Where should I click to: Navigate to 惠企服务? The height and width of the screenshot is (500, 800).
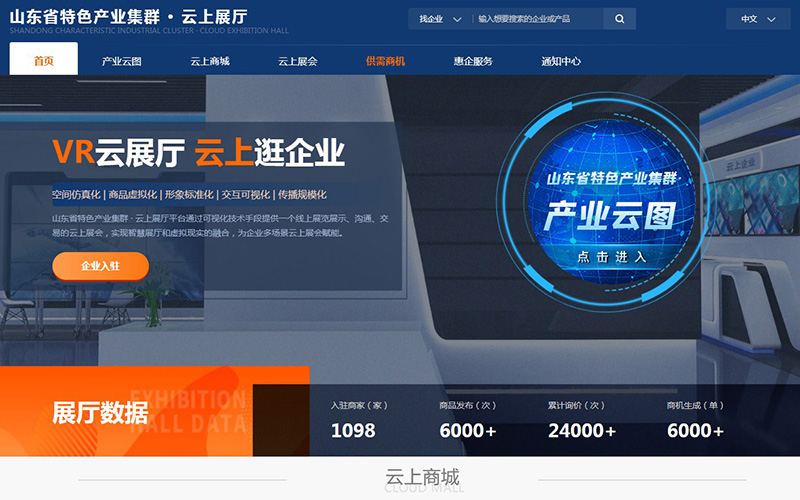(473, 61)
